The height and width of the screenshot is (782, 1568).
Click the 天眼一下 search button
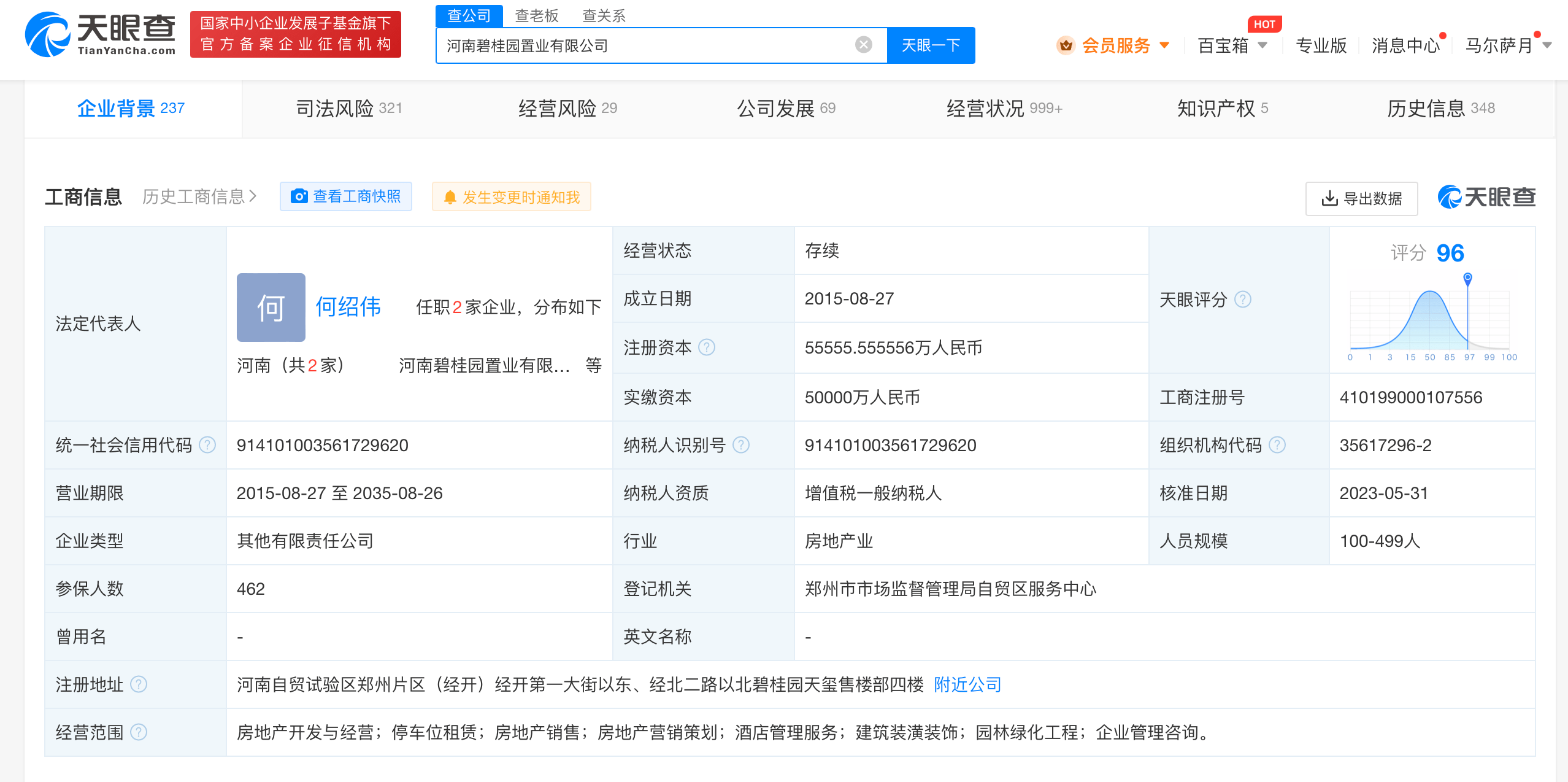(930, 45)
